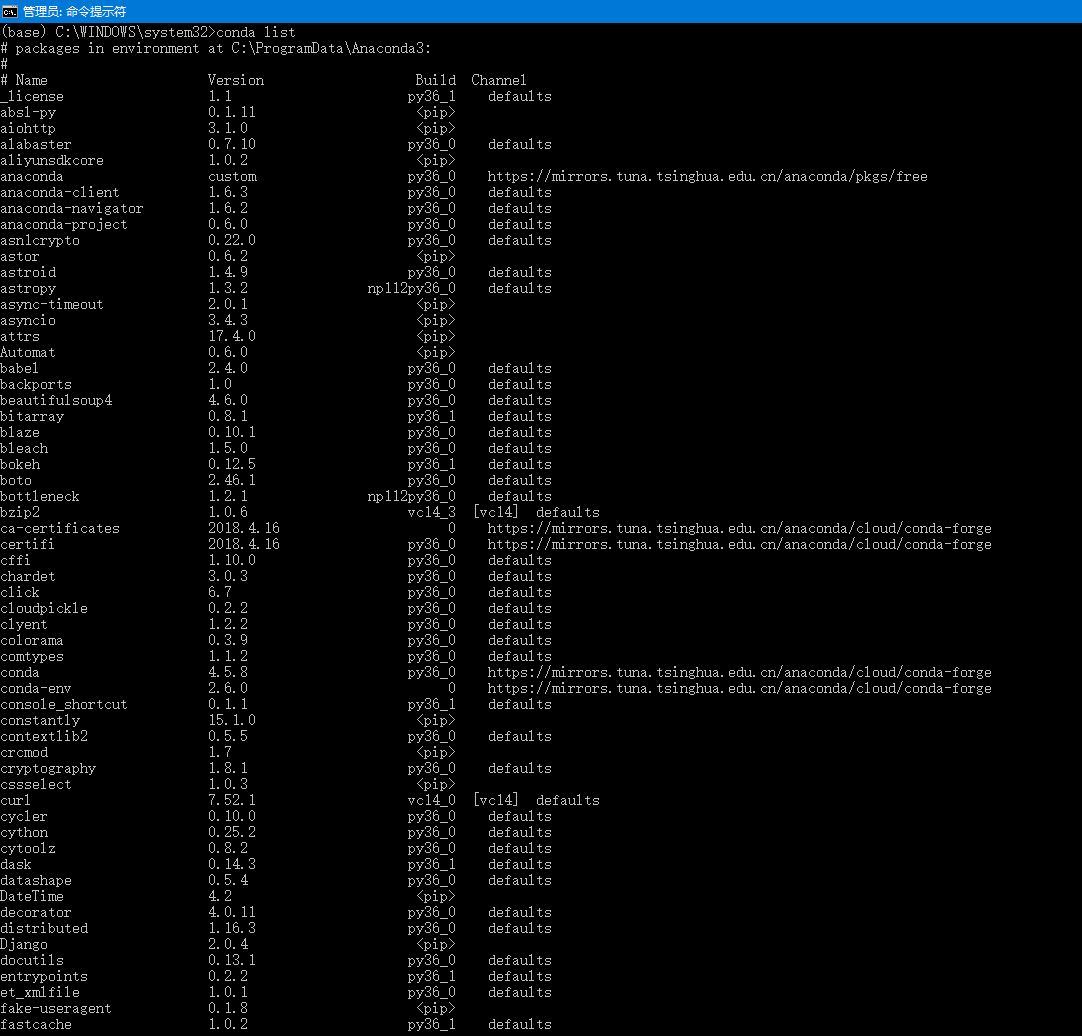The width and height of the screenshot is (1082, 1036).
Task: Click the 'beautifulsoup4' package name
Action: (56, 400)
